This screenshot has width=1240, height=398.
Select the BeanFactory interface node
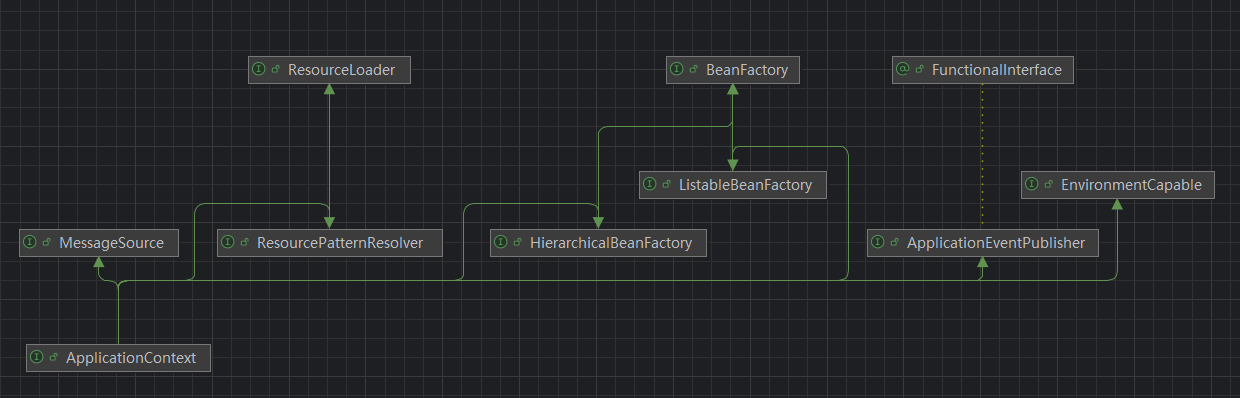point(733,70)
